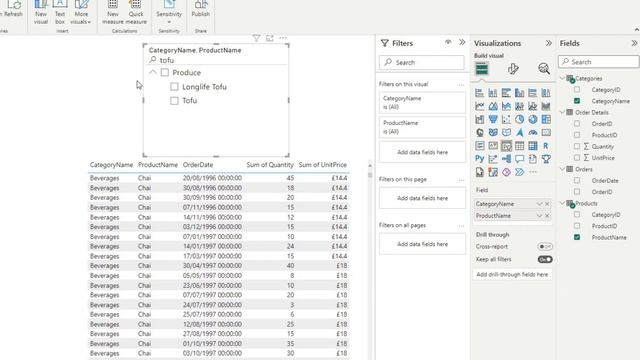Collapse the Visualizations pane
The height and width of the screenshot is (360, 640).
coord(549,43)
